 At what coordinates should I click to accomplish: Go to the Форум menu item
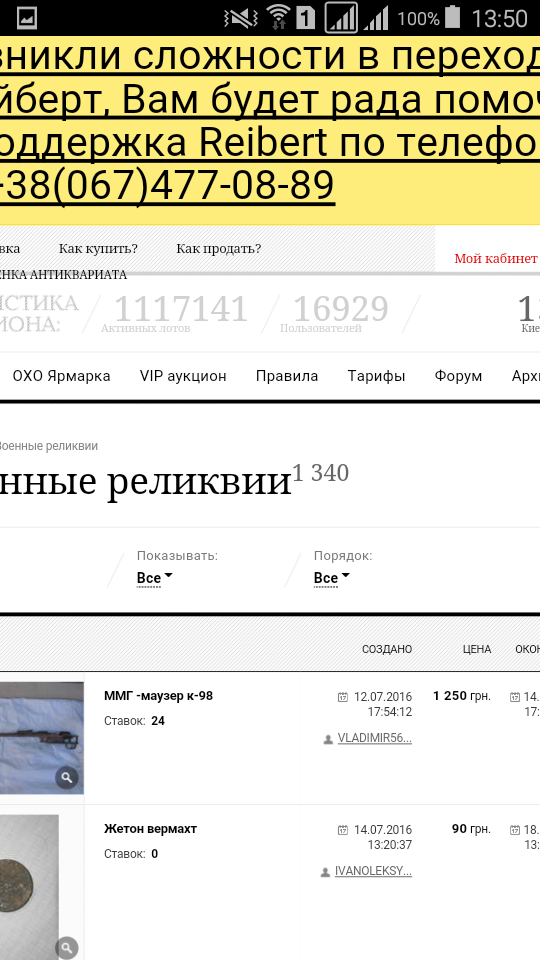459,376
